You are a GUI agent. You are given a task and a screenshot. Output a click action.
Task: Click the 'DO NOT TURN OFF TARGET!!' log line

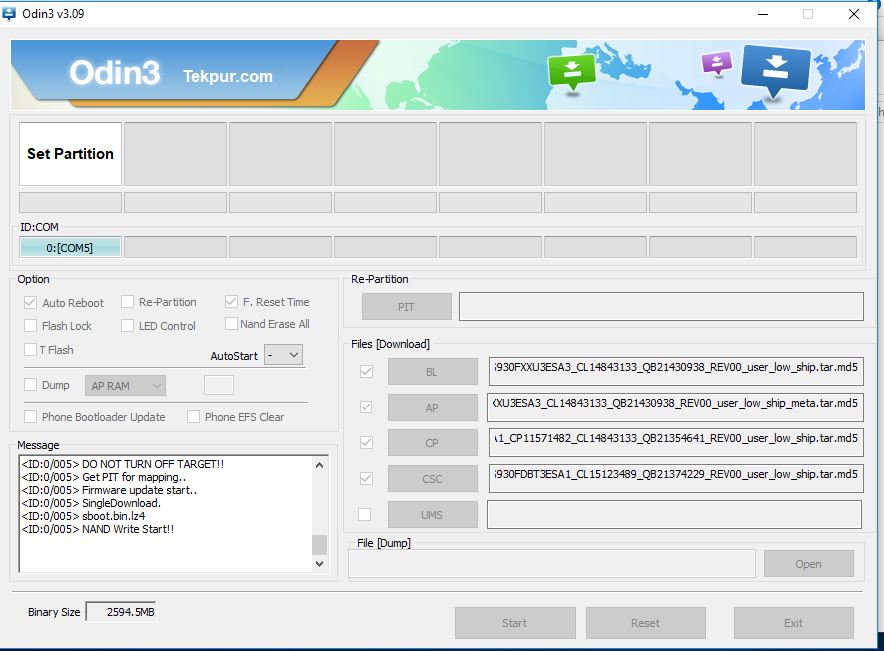point(123,464)
